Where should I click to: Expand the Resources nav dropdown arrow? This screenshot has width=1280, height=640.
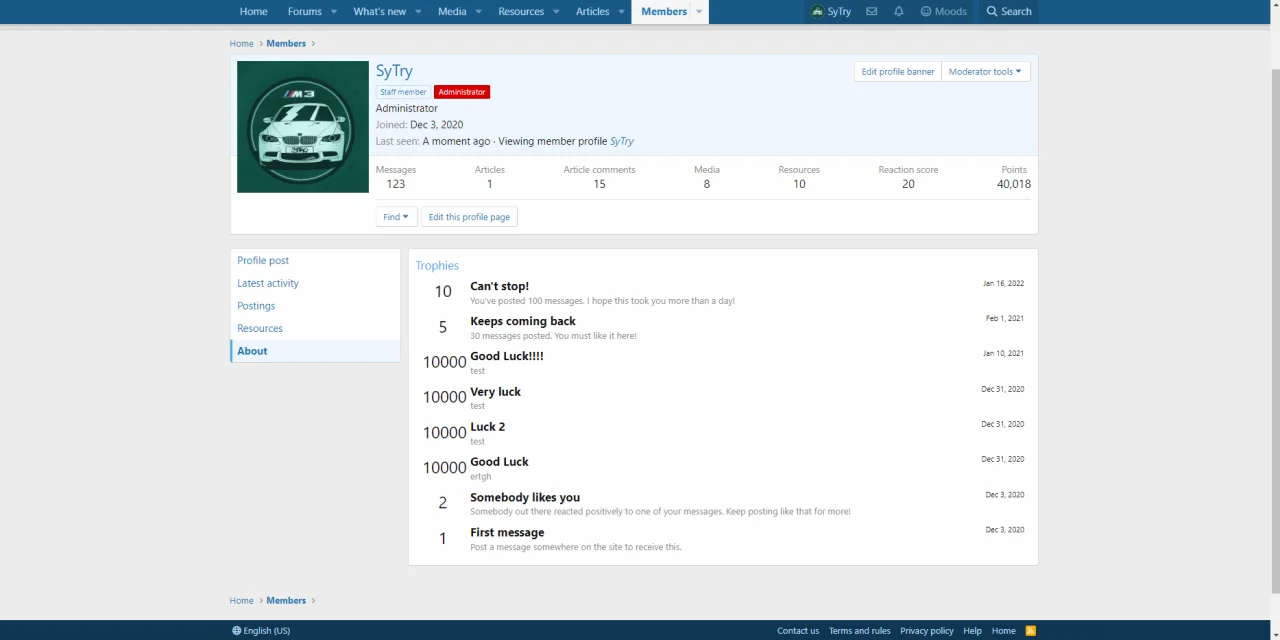[x=556, y=12]
